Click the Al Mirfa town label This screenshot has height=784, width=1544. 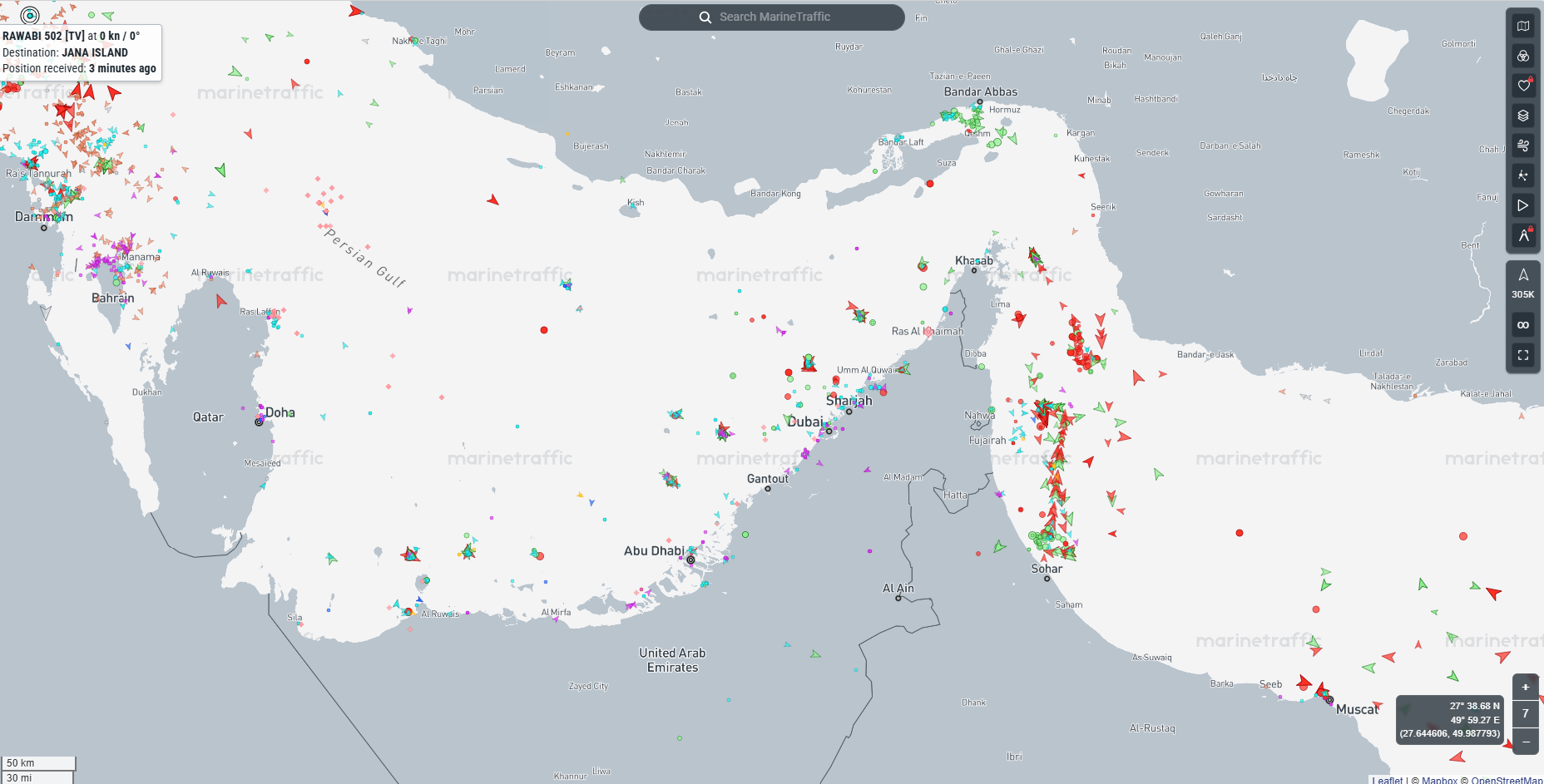556,612
